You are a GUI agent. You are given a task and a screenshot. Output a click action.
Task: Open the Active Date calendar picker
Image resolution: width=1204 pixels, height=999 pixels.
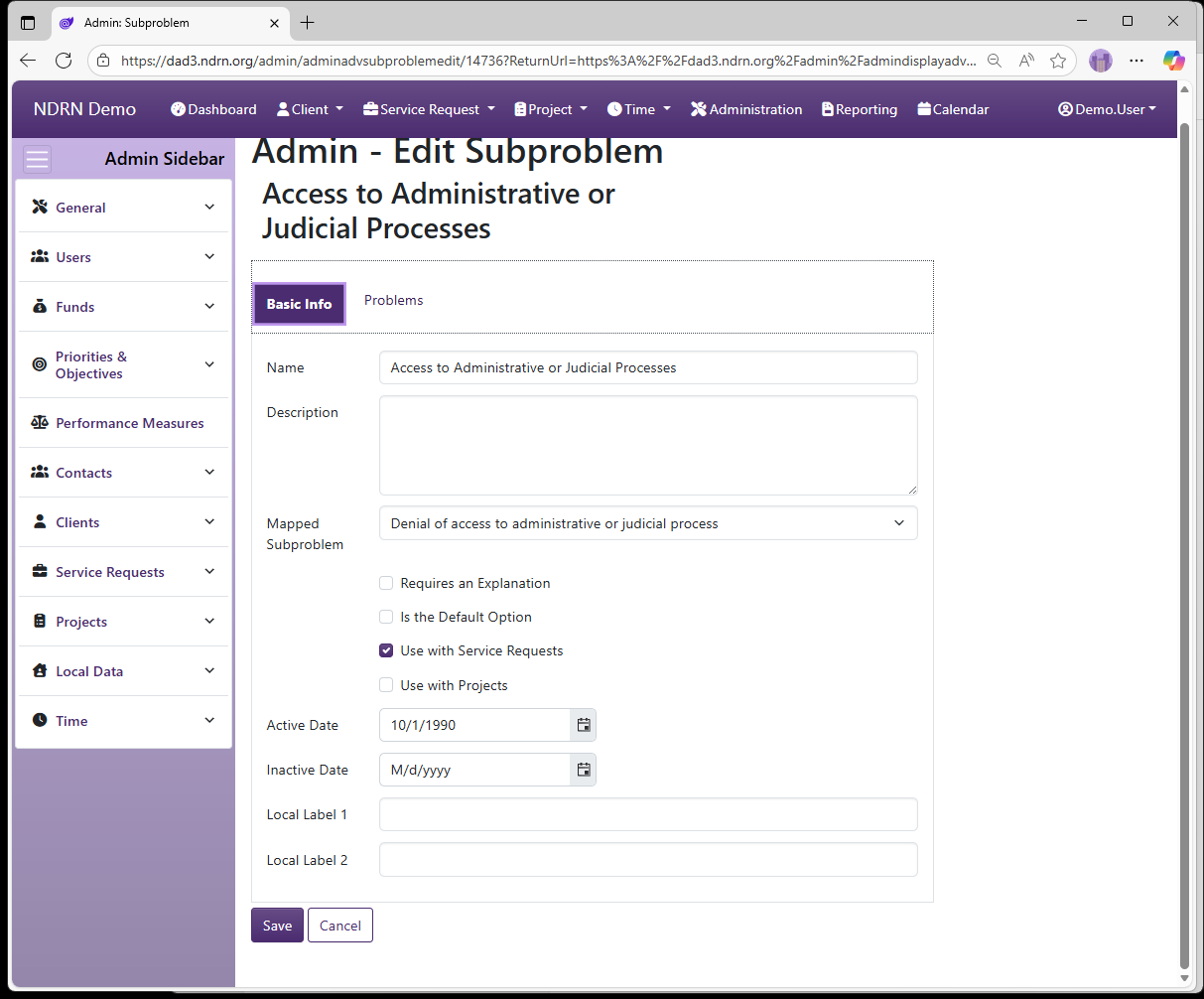click(x=584, y=725)
